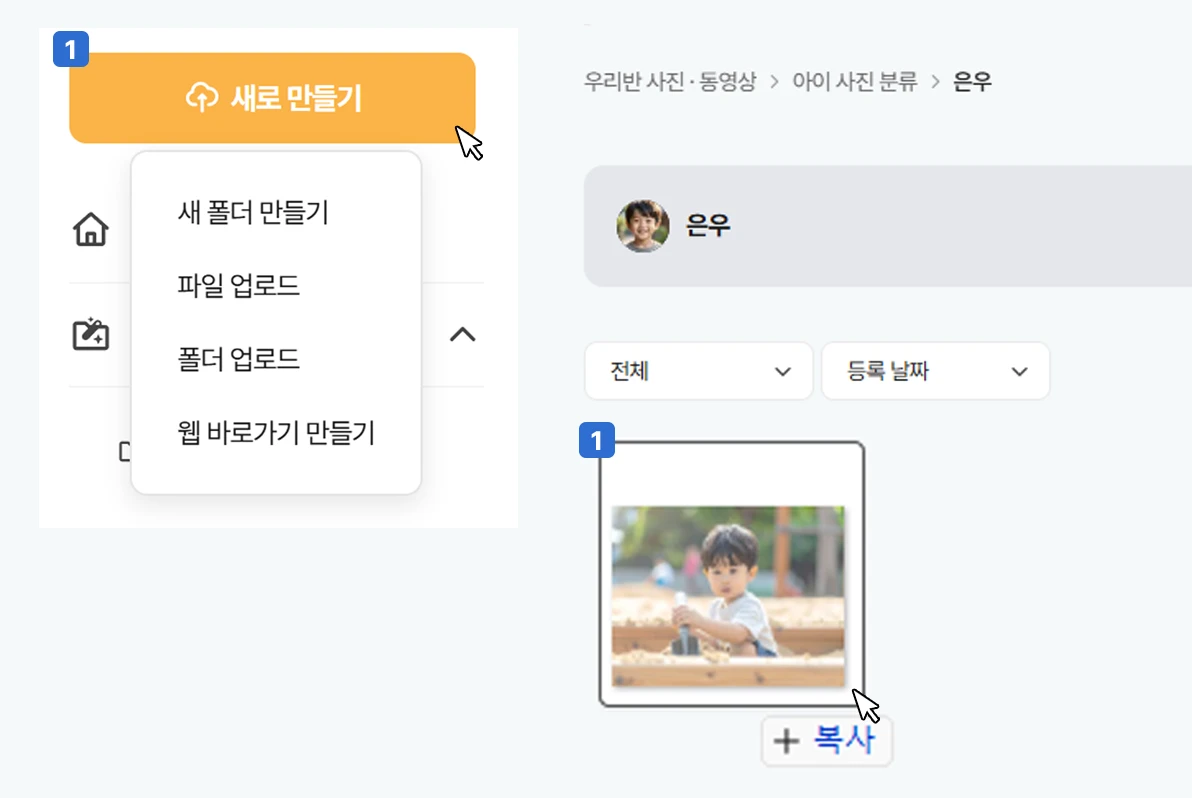Select the sandbox child photo thumbnail
The width and height of the screenshot is (1192, 798).
[728, 595]
